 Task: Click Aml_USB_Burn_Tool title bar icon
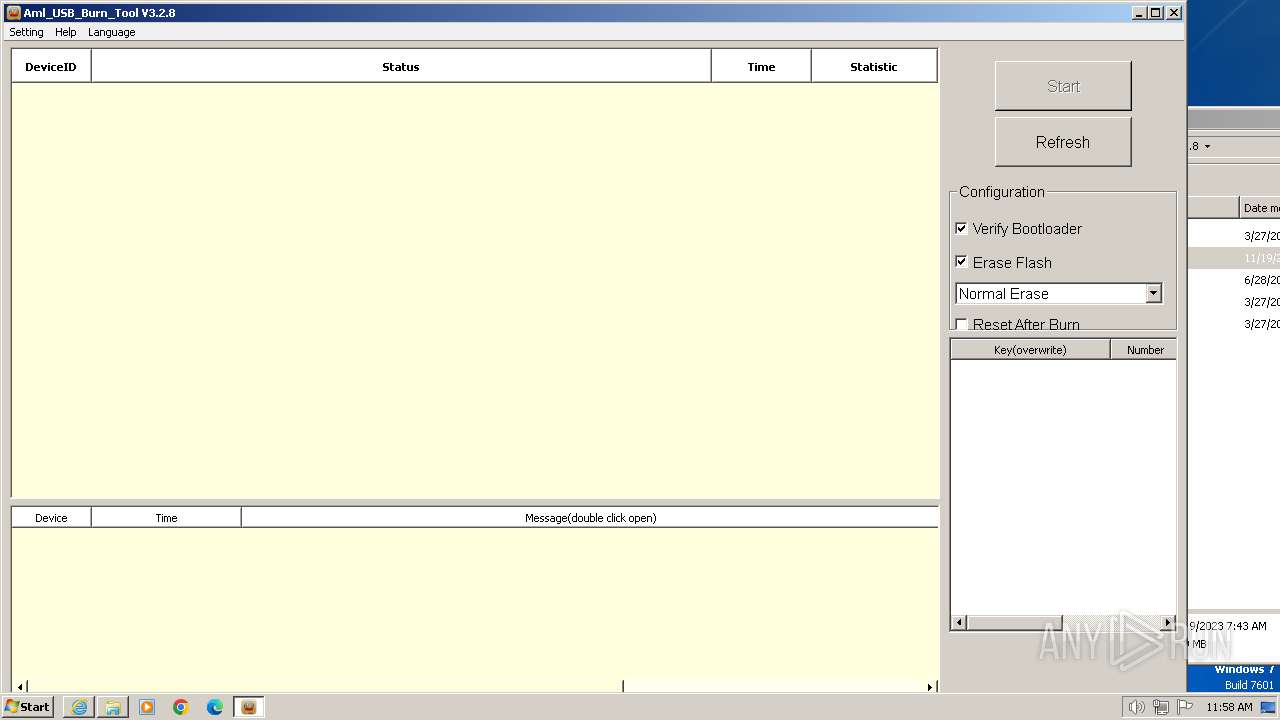coord(13,13)
